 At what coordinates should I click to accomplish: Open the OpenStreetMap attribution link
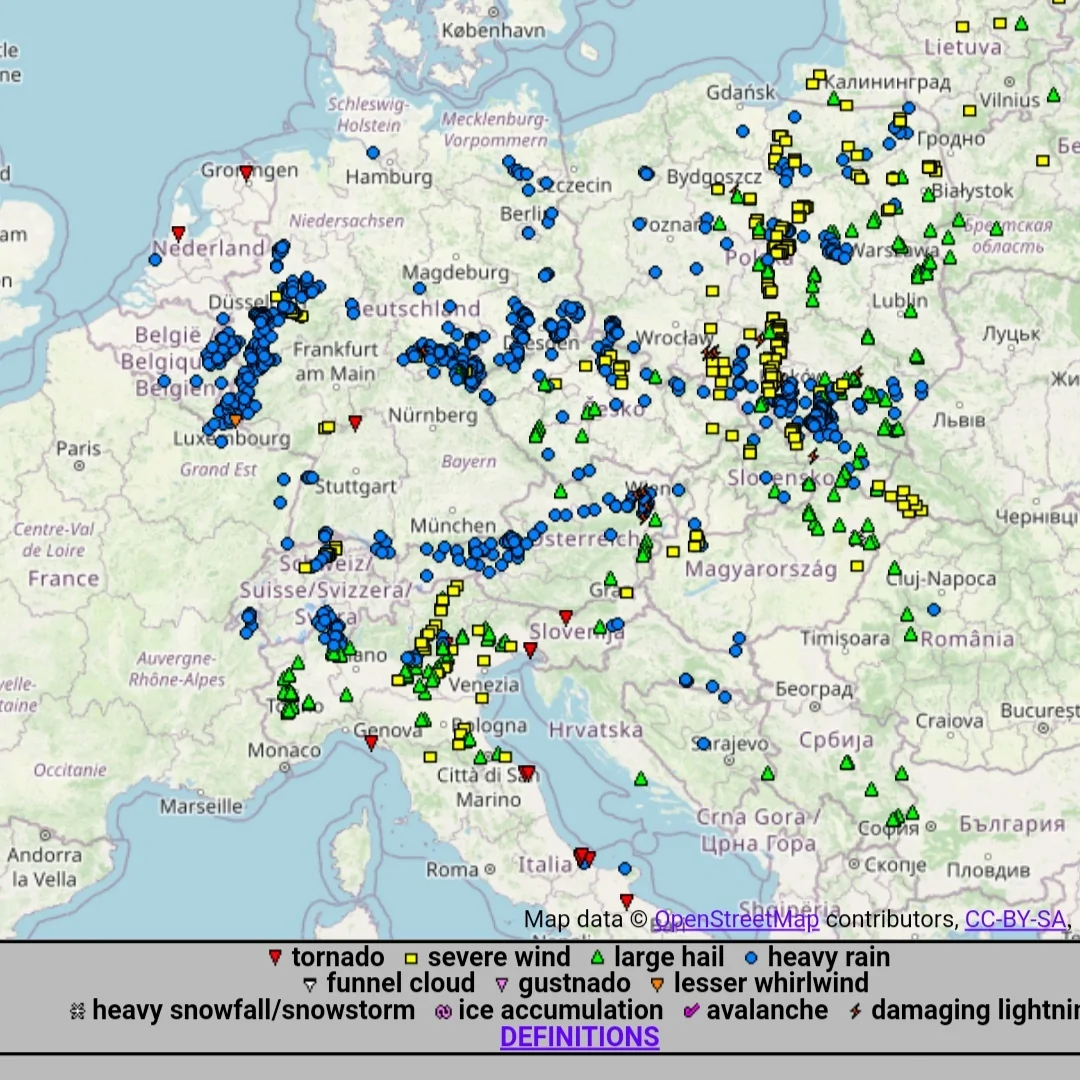pyautogui.click(x=736, y=920)
